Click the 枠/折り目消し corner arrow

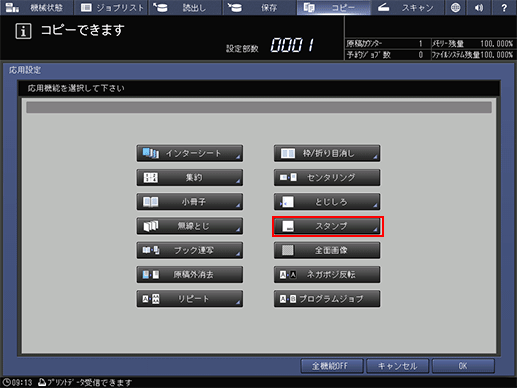coord(375,157)
